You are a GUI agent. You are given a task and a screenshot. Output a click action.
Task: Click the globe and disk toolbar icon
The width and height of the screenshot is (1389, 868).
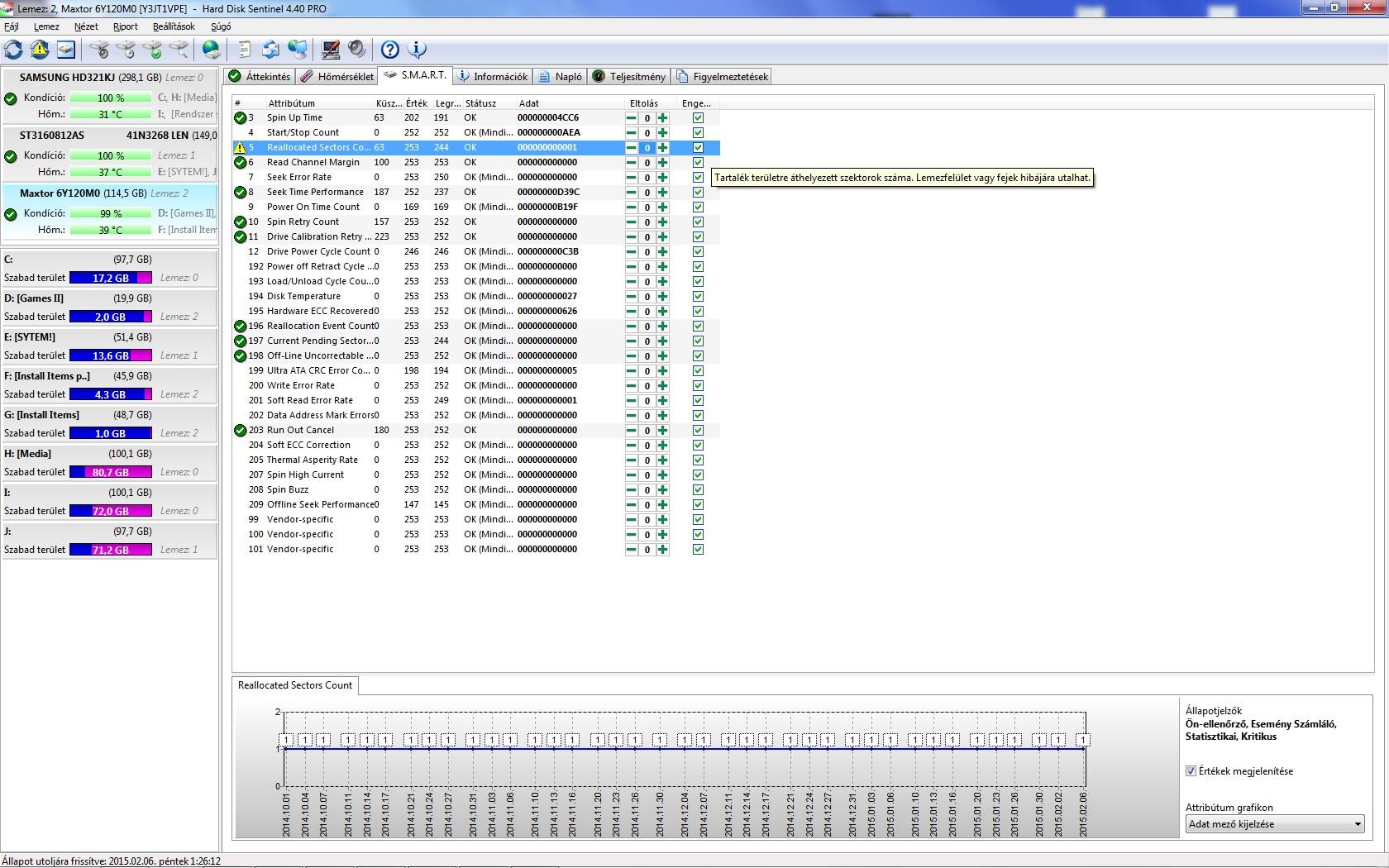pos(212,50)
